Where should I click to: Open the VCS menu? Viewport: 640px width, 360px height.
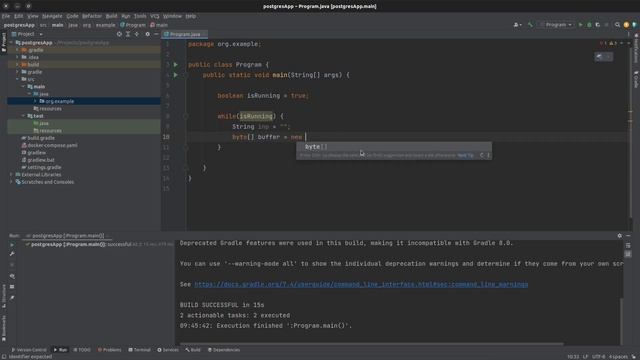(155, 16)
